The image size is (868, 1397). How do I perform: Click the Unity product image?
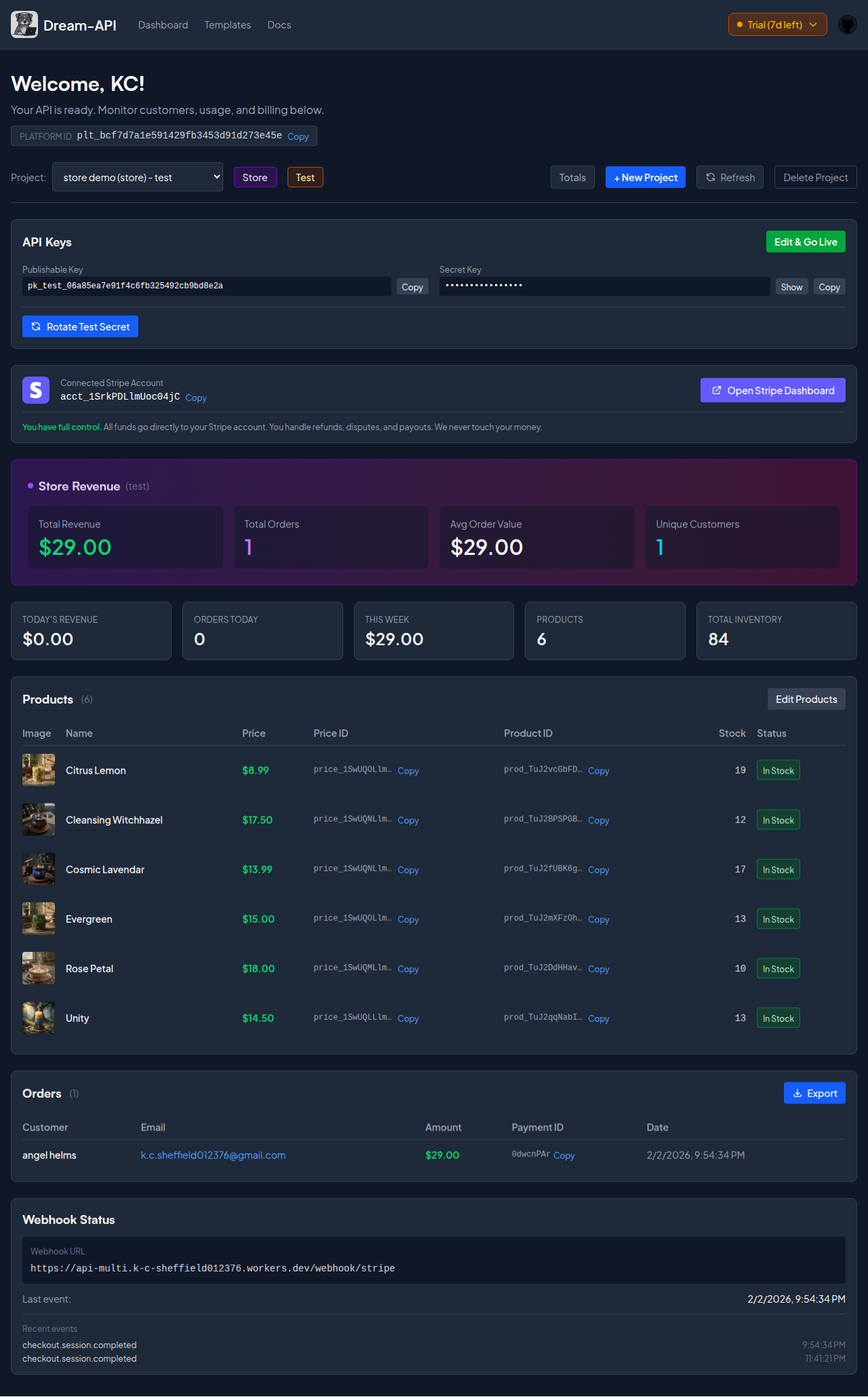(39, 1018)
